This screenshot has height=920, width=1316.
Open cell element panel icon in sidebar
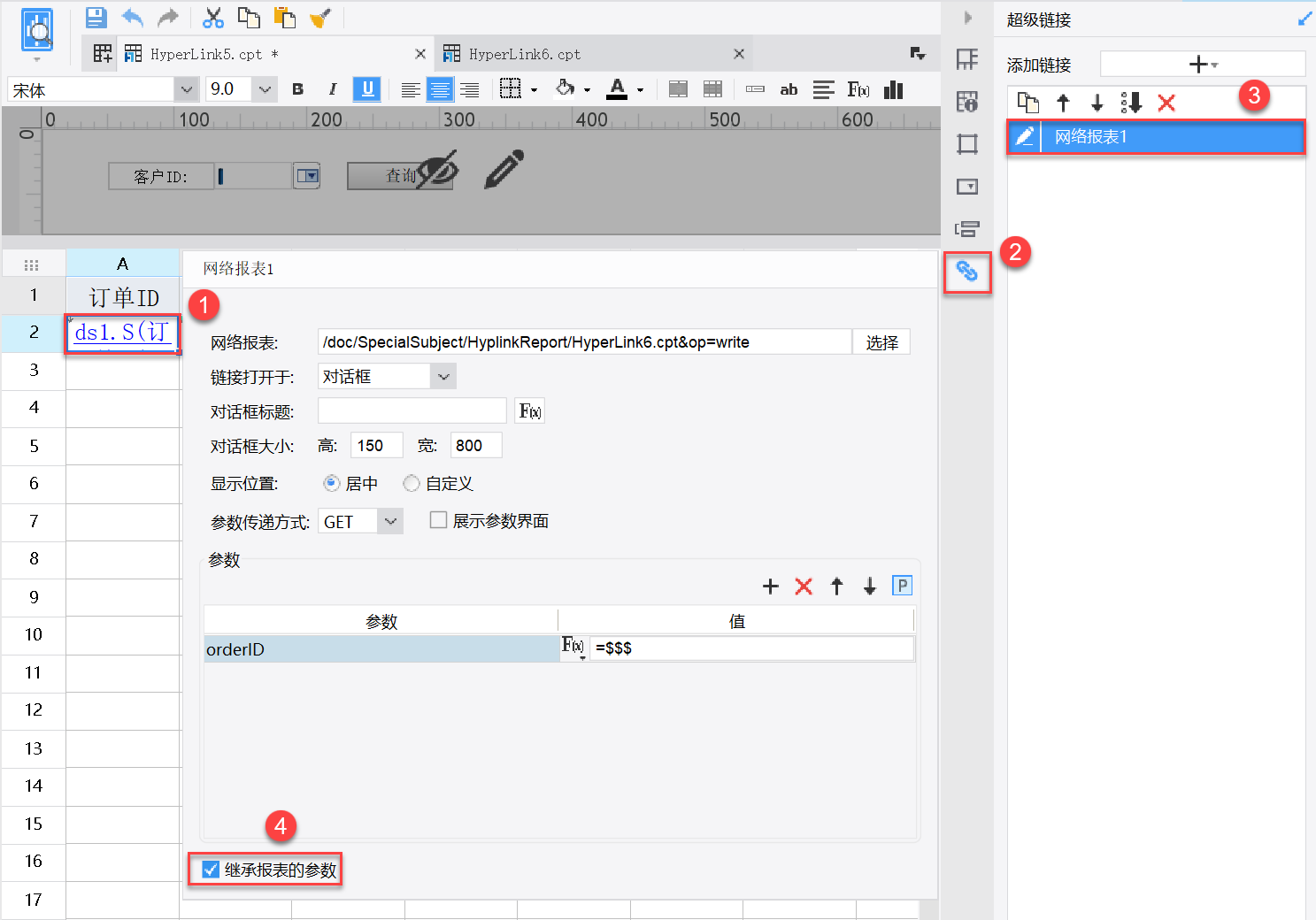point(967,59)
